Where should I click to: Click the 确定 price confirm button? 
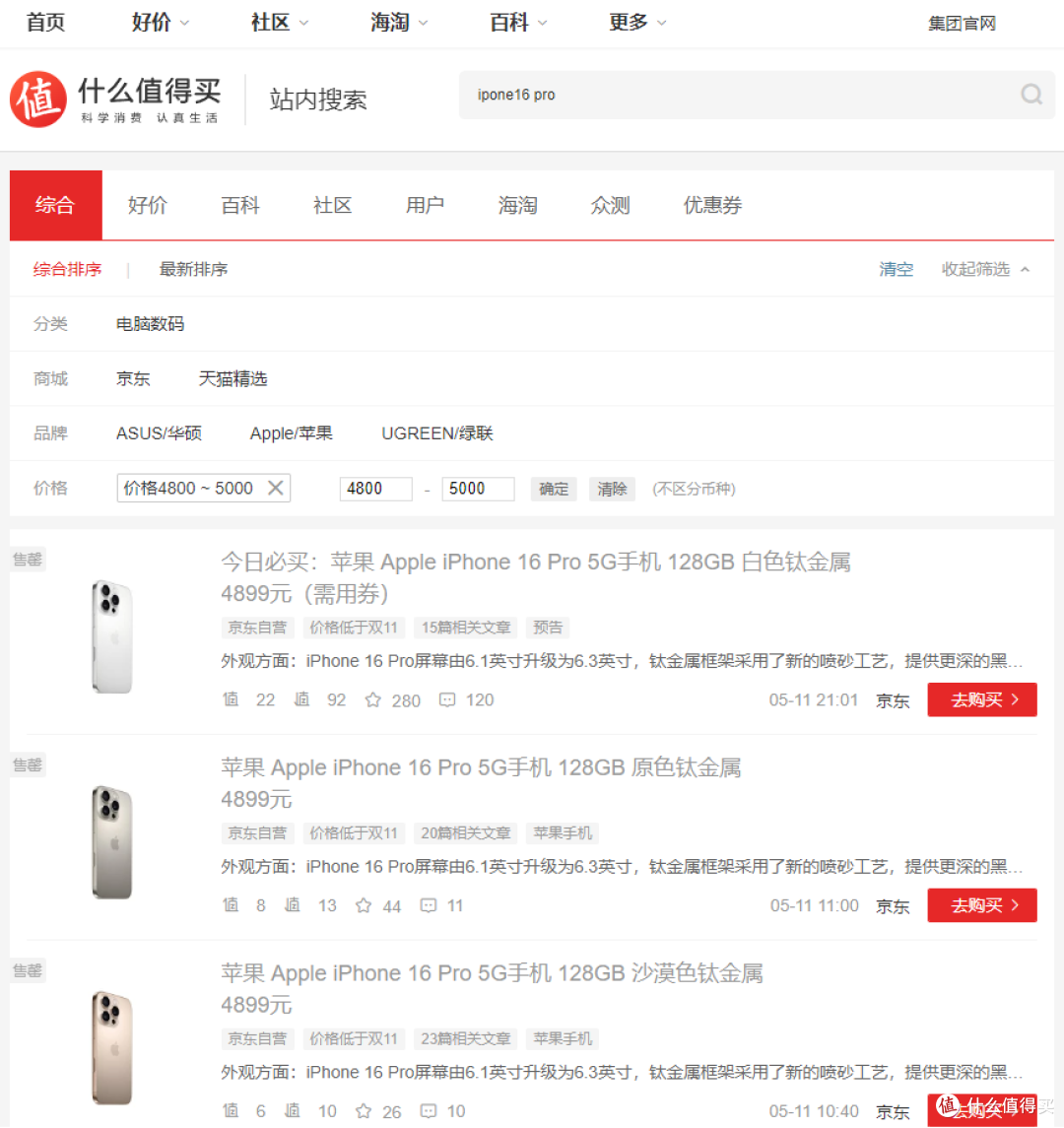point(553,489)
